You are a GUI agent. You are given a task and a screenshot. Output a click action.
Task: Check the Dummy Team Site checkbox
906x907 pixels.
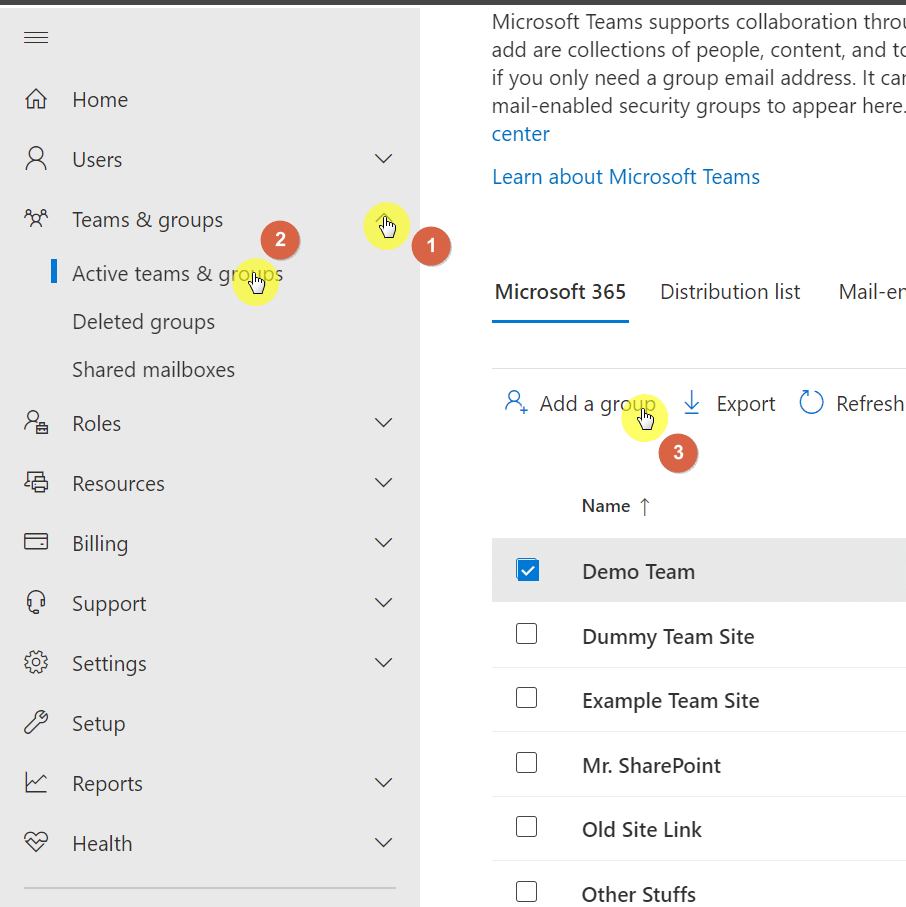[526, 634]
